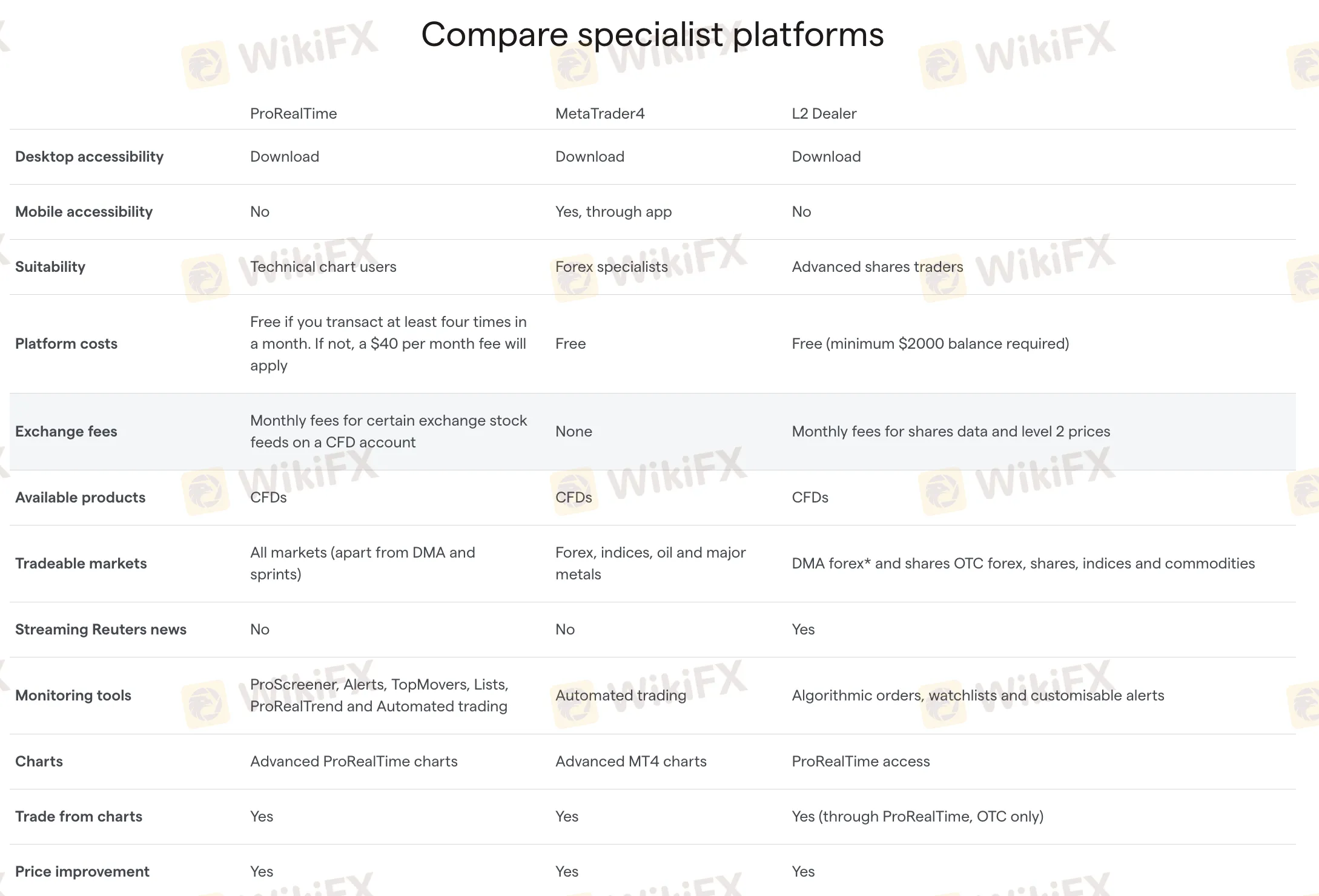The height and width of the screenshot is (896, 1319).
Task: Click the highlighted Exchange fees row label
Action: click(66, 432)
